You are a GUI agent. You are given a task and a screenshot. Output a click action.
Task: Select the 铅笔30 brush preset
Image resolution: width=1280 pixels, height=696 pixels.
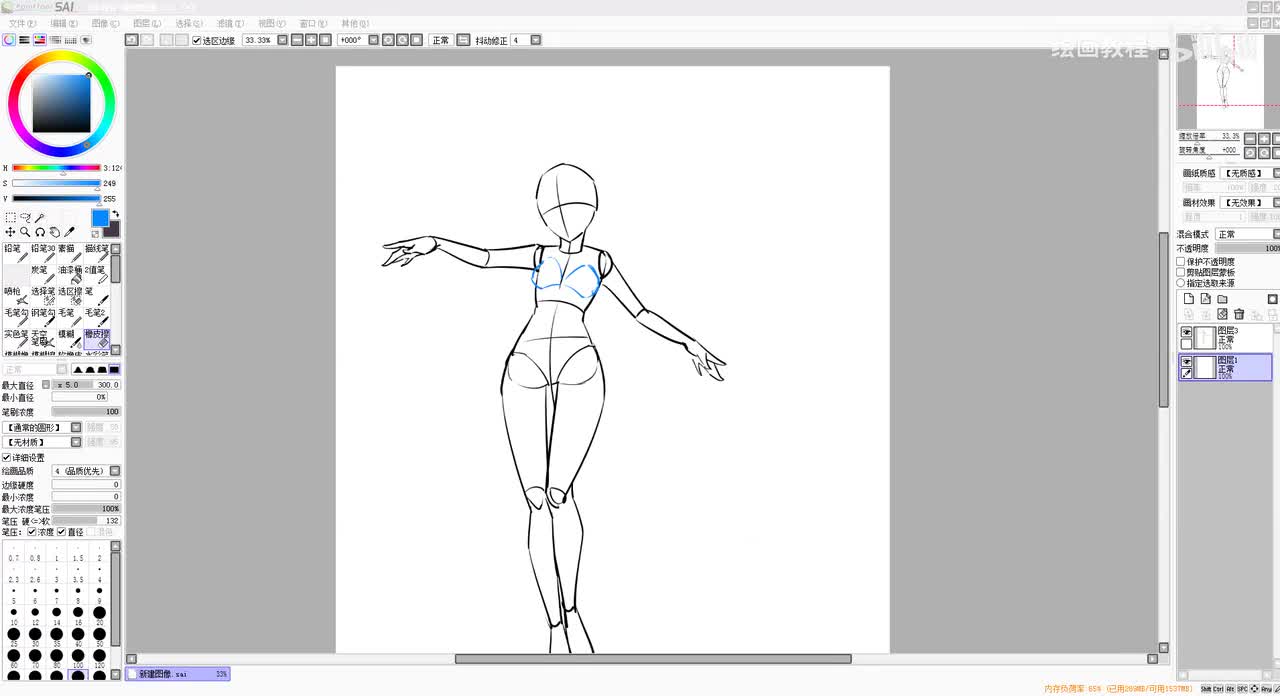coord(42,253)
